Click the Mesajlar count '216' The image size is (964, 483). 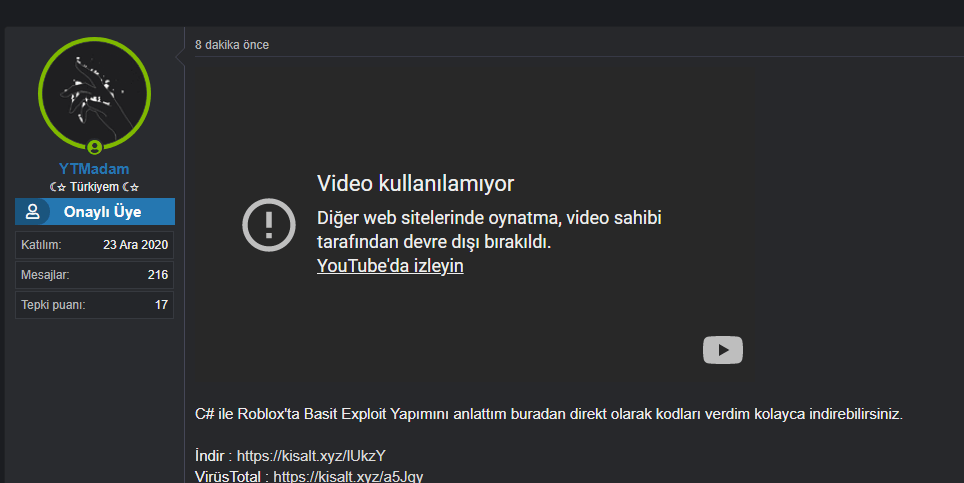point(158,275)
